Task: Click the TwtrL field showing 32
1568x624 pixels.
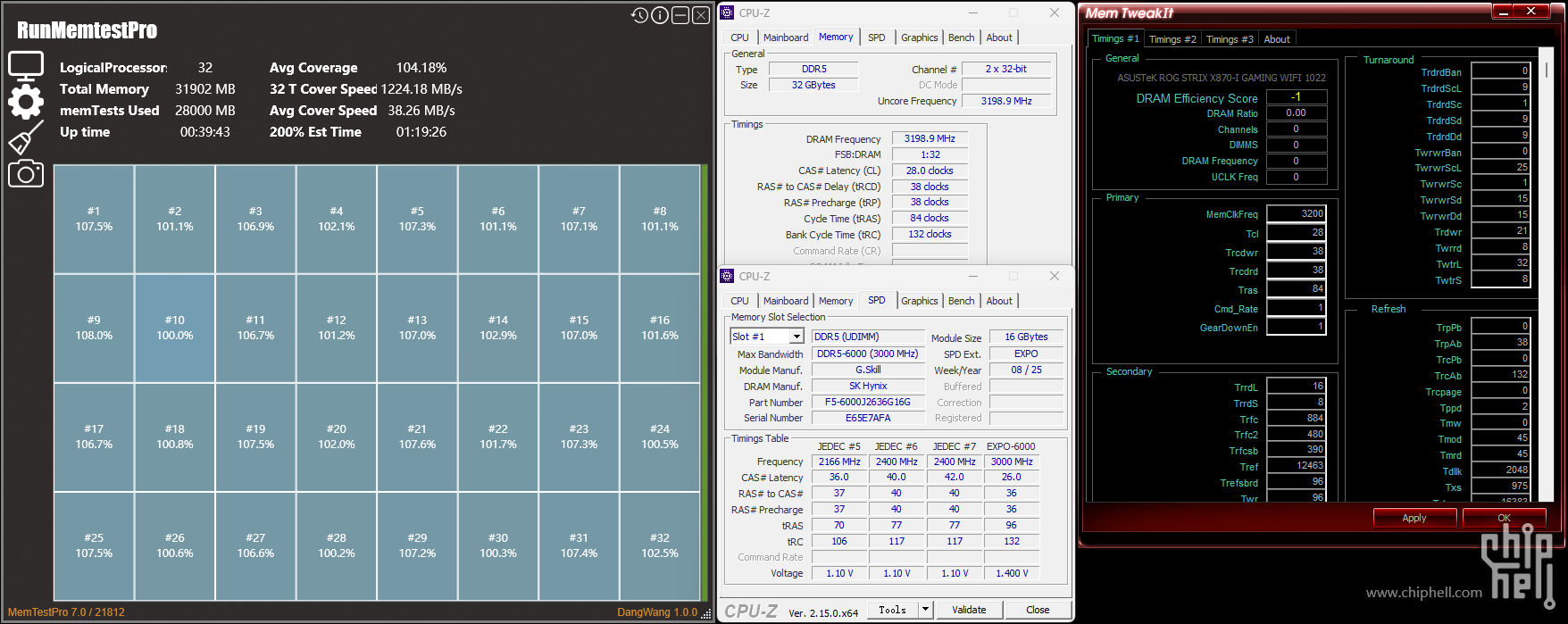Action: [x=1501, y=263]
